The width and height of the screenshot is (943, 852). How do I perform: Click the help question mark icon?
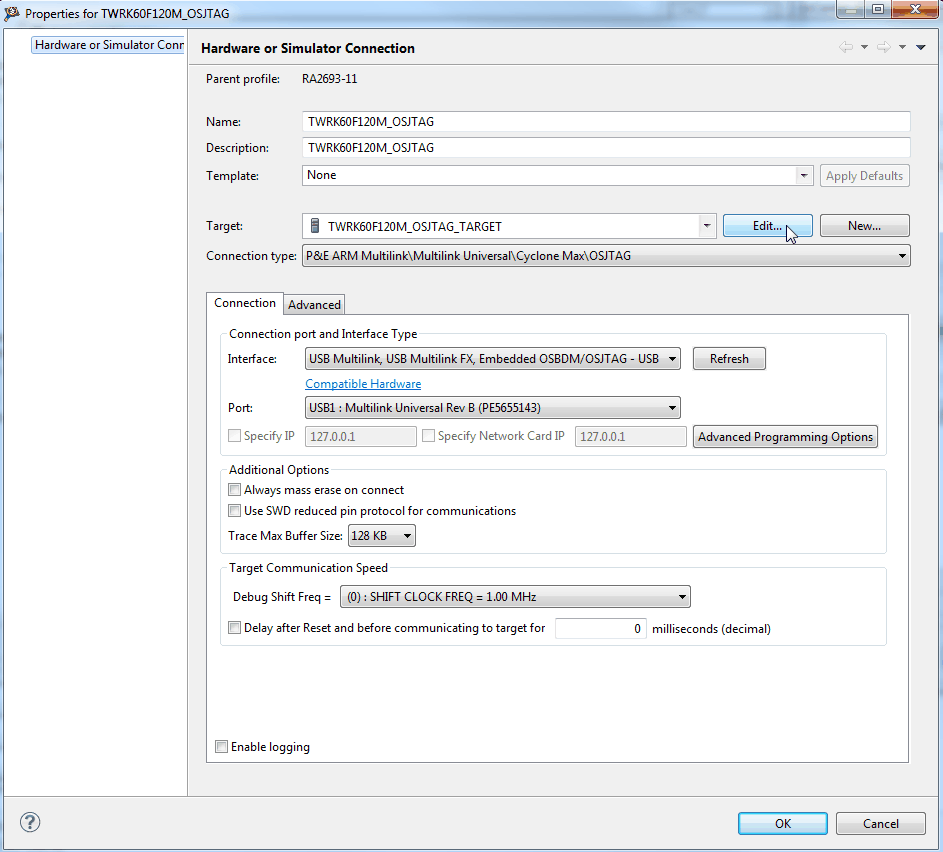(x=30, y=822)
